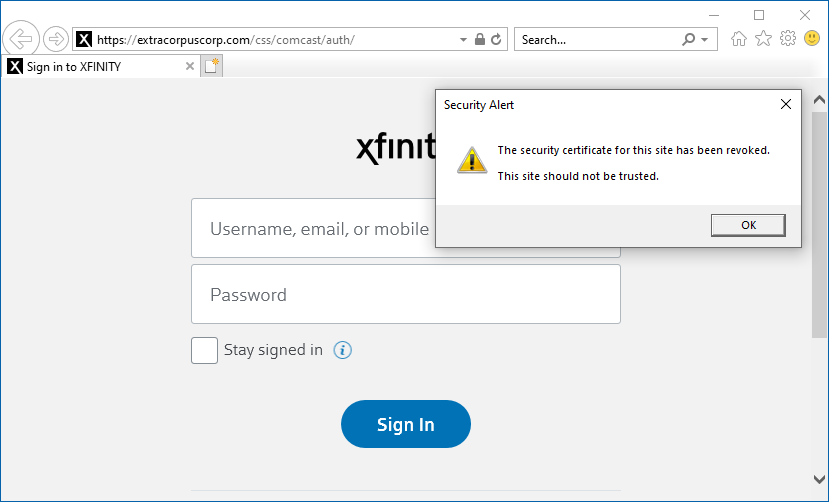Click the browser Forward arrow button
This screenshot has width=829, height=502.
pyautogui.click(x=56, y=39)
